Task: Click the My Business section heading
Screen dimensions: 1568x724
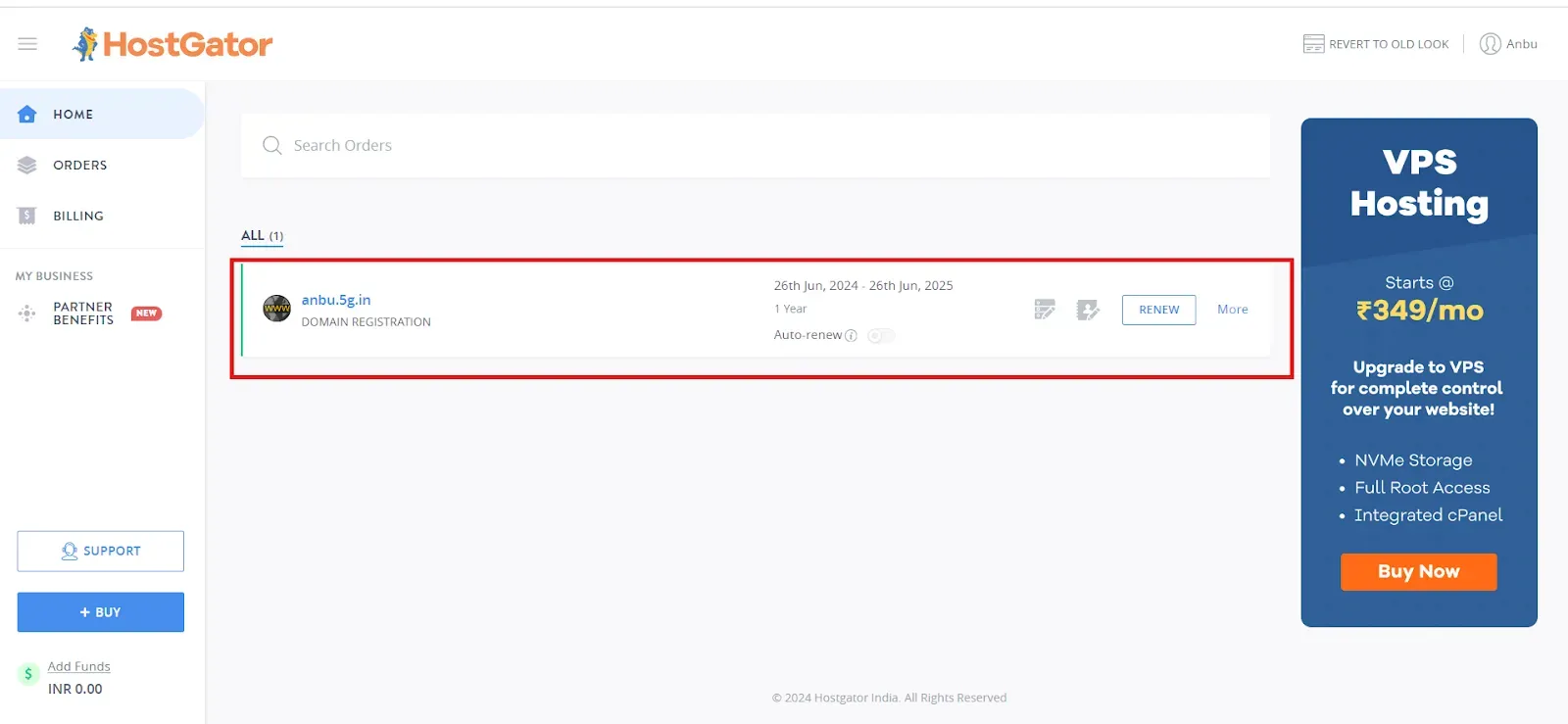Action: pyautogui.click(x=54, y=276)
